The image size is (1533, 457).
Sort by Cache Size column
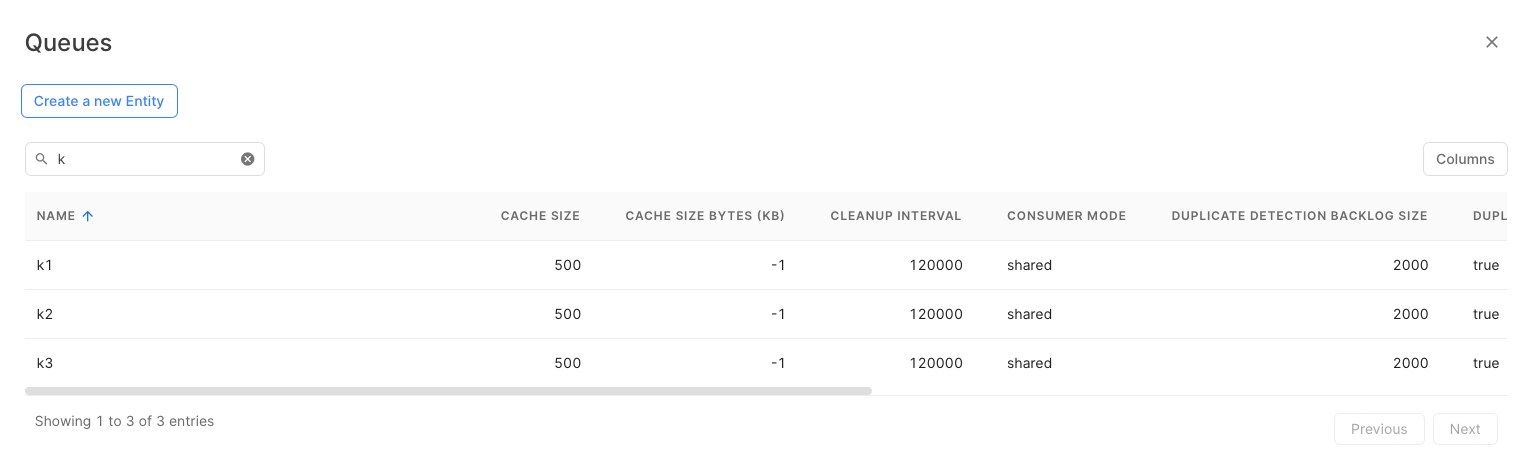tap(540, 216)
